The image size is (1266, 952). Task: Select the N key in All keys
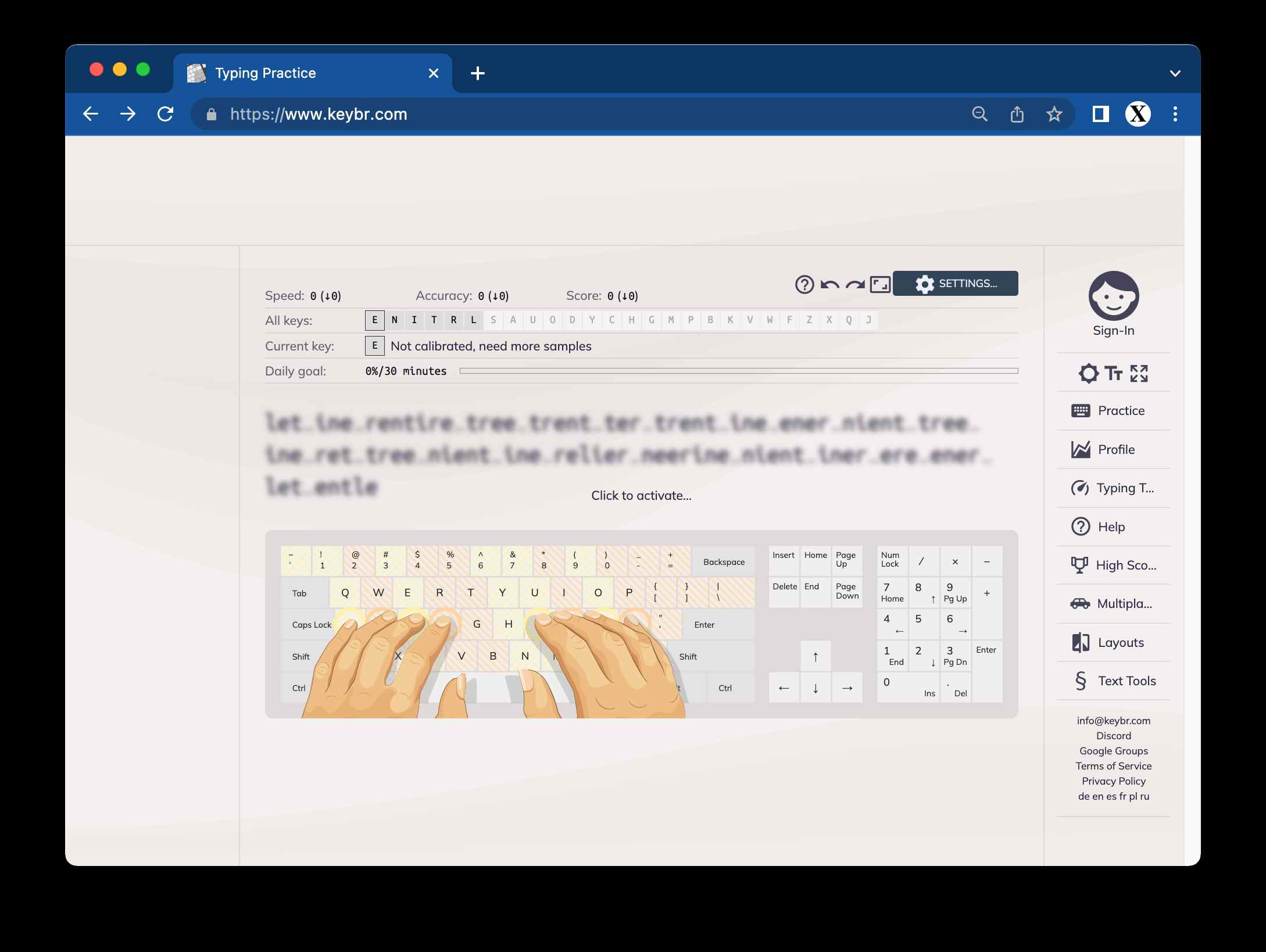coord(395,320)
